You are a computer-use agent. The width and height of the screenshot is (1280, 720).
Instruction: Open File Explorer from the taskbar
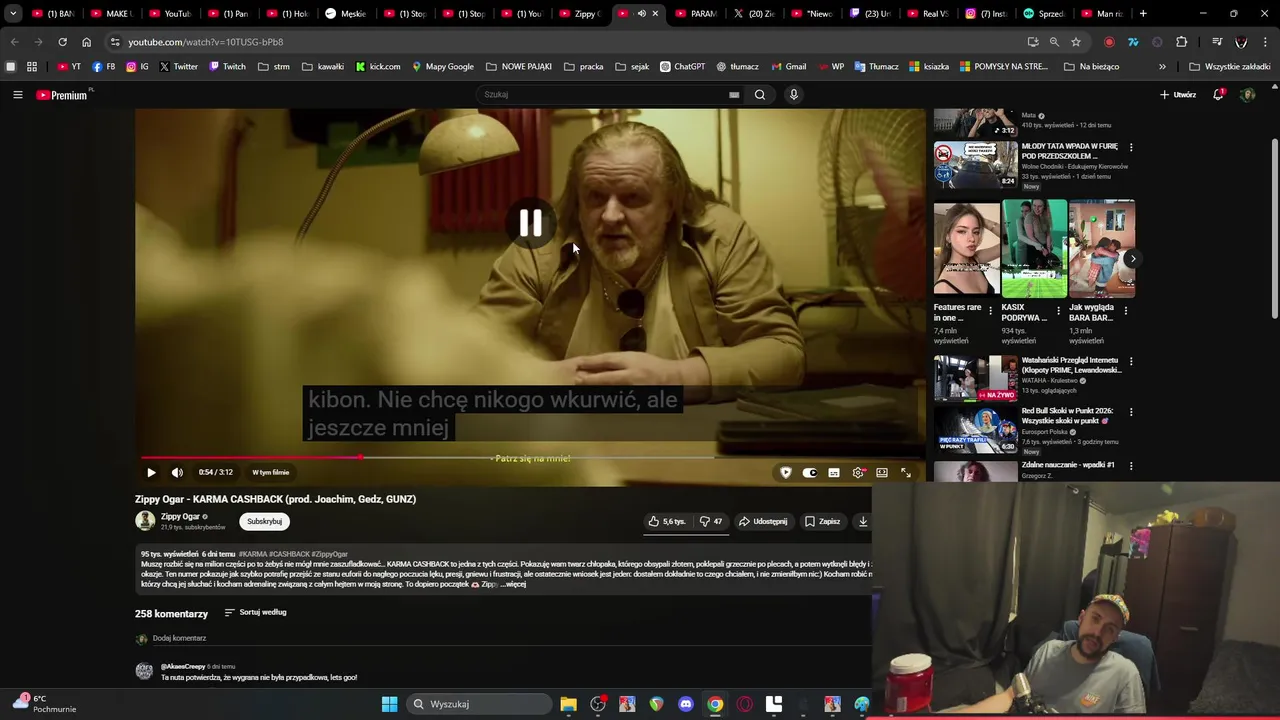[568, 704]
